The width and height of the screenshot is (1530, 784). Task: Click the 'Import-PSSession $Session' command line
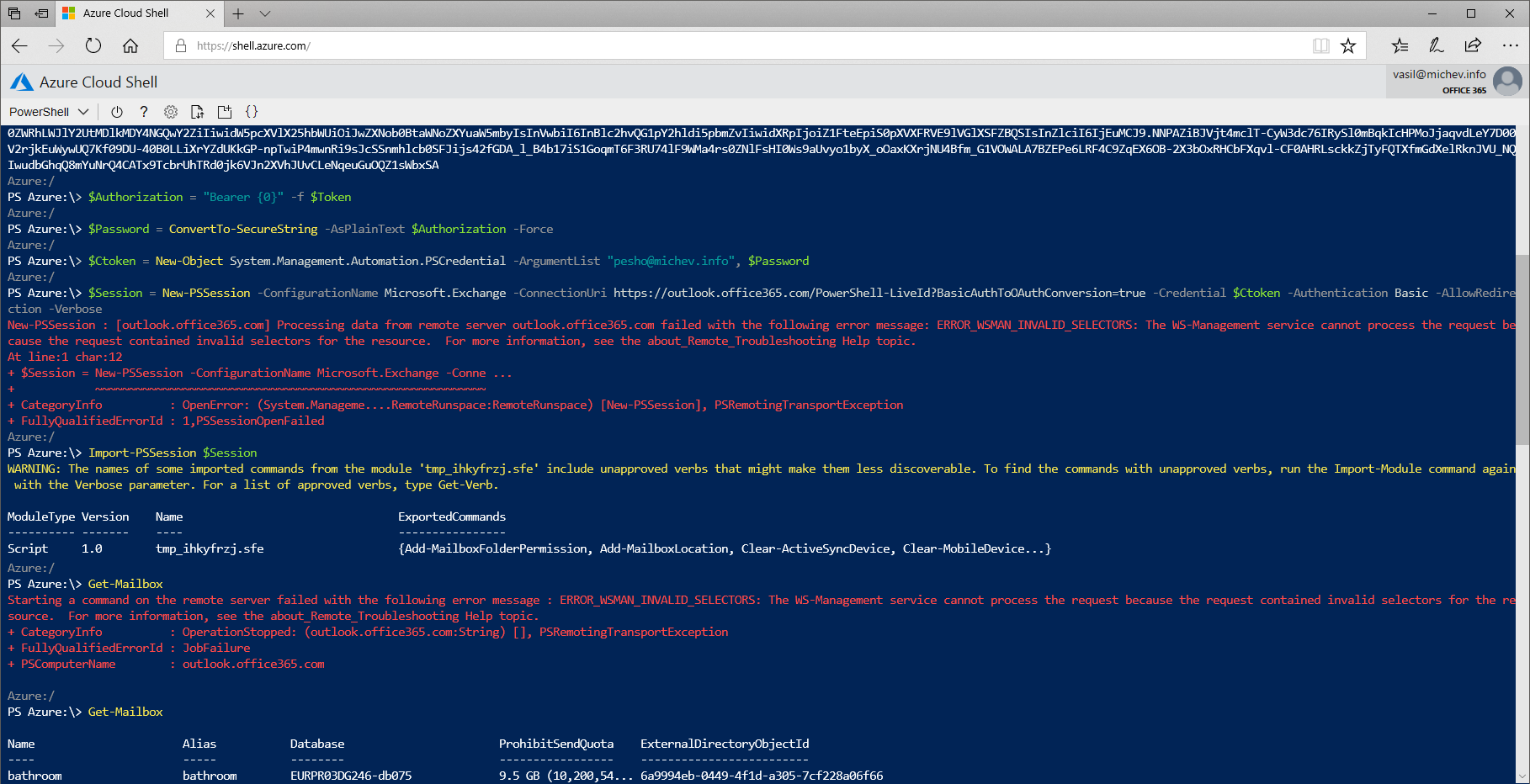pyautogui.click(x=173, y=453)
